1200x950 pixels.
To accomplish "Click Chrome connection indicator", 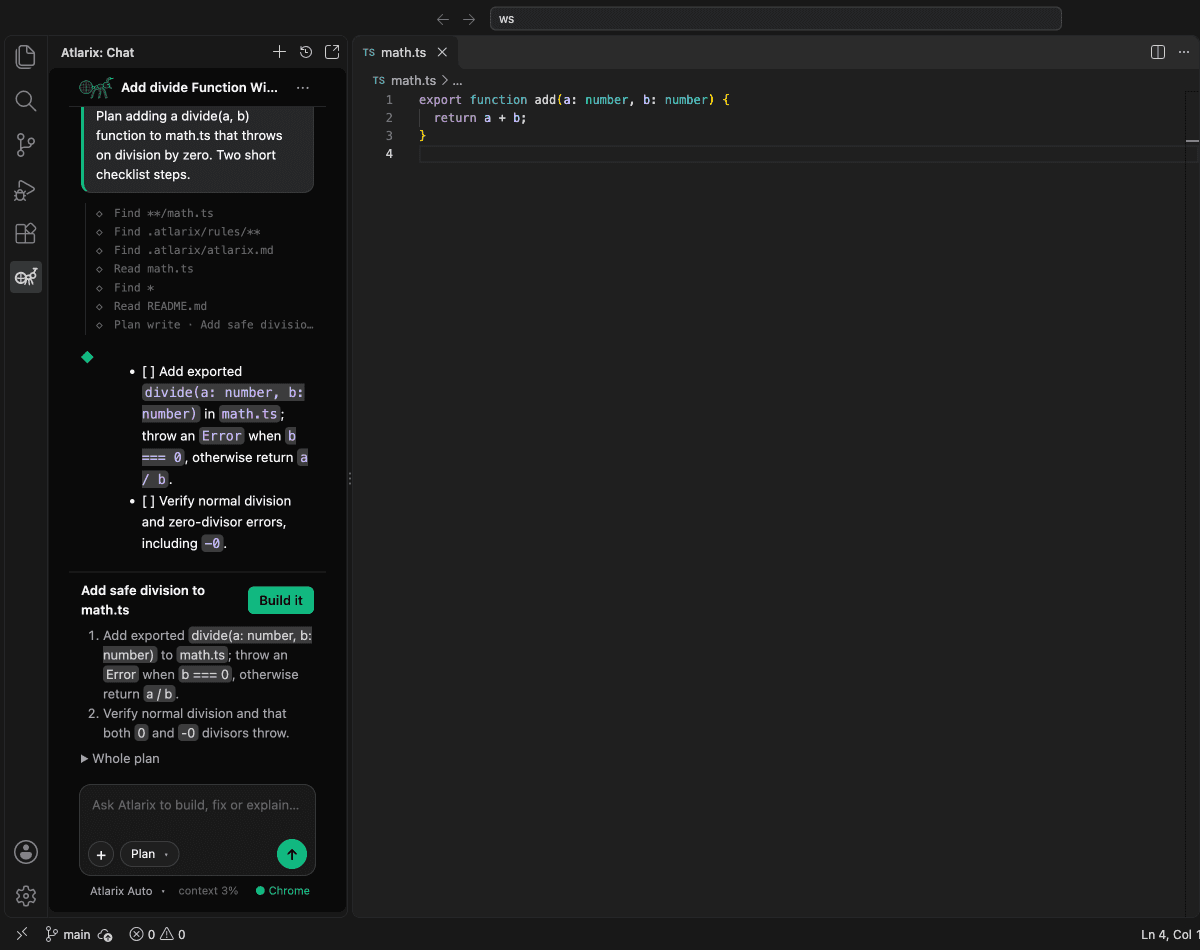I will 283,891.
